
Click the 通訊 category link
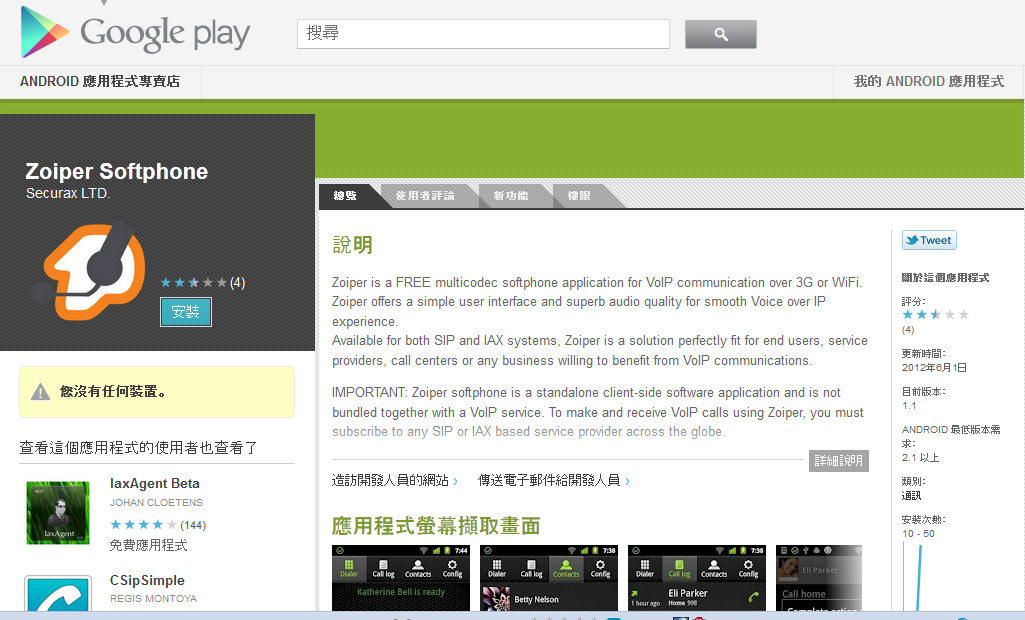911,496
